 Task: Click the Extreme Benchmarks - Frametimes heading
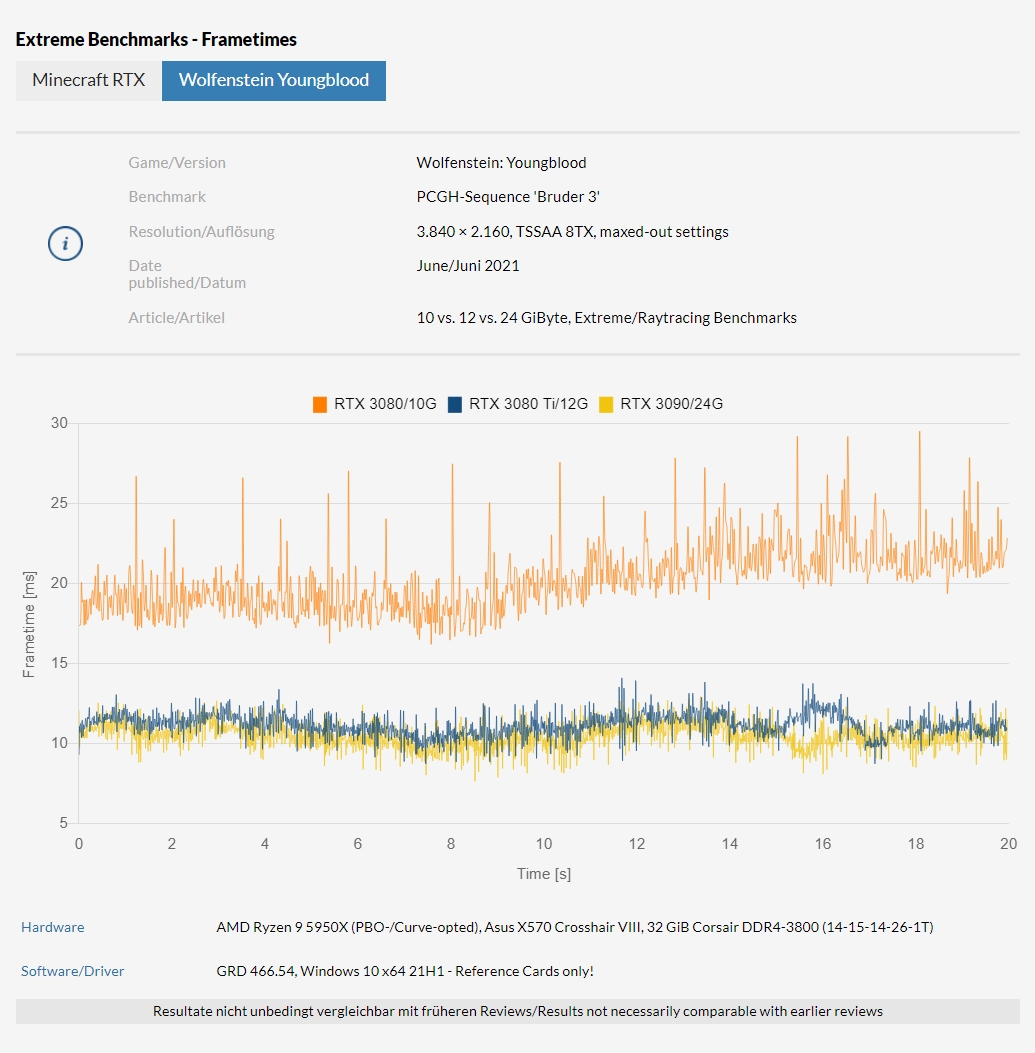[156, 40]
